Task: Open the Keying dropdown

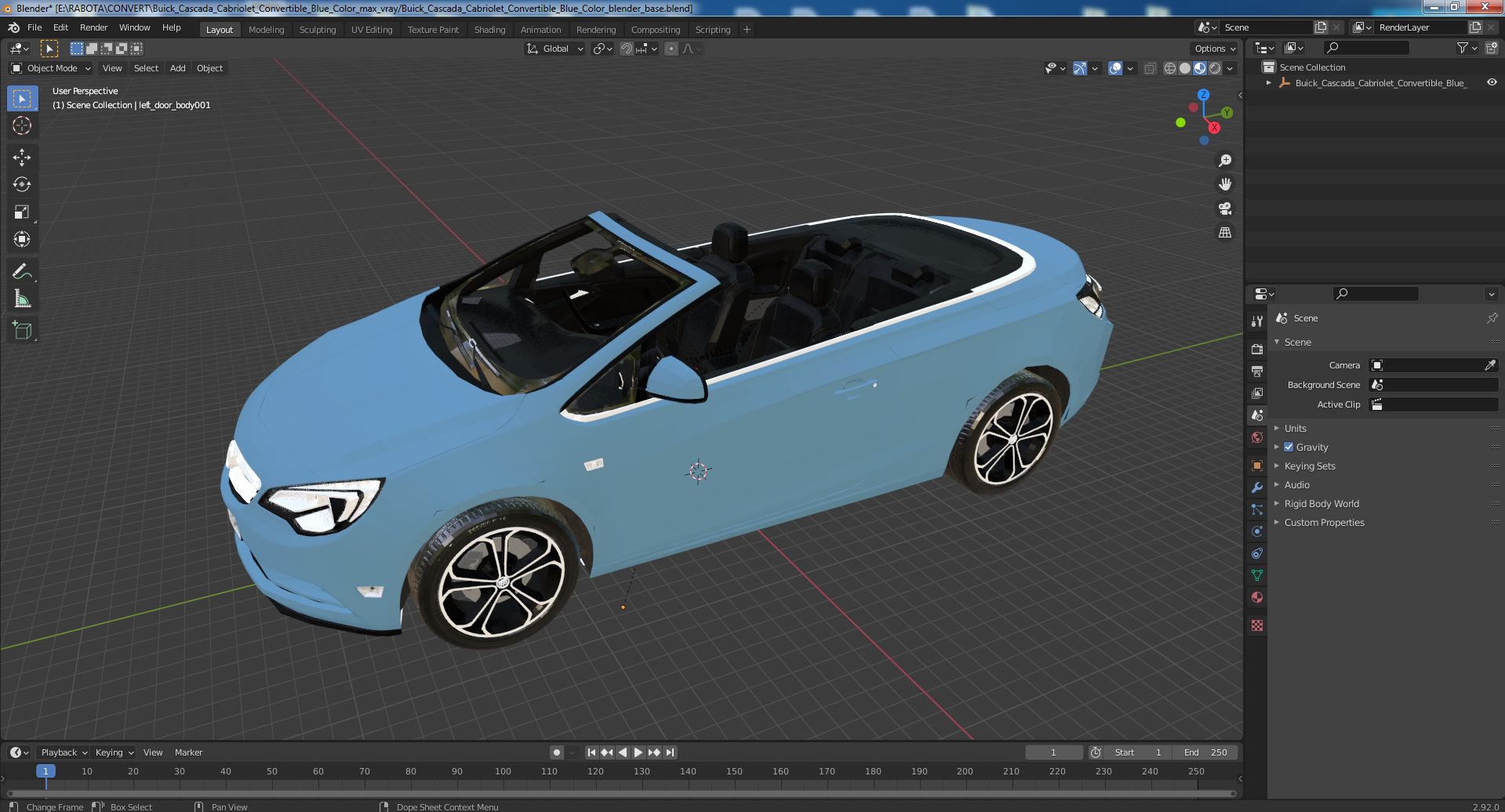Action: pyautogui.click(x=114, y=752)
